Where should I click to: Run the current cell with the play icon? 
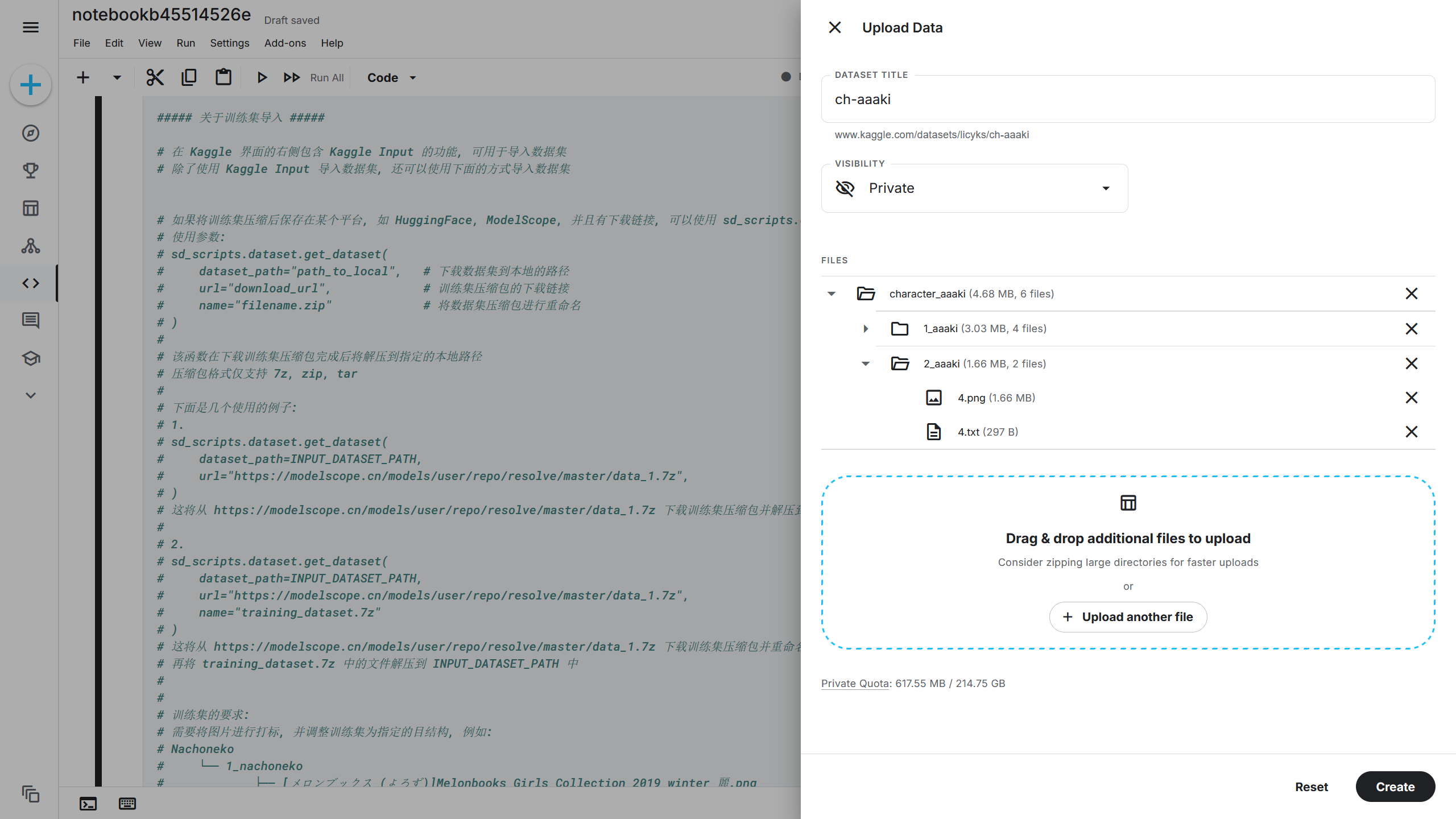tap(262, 77)
